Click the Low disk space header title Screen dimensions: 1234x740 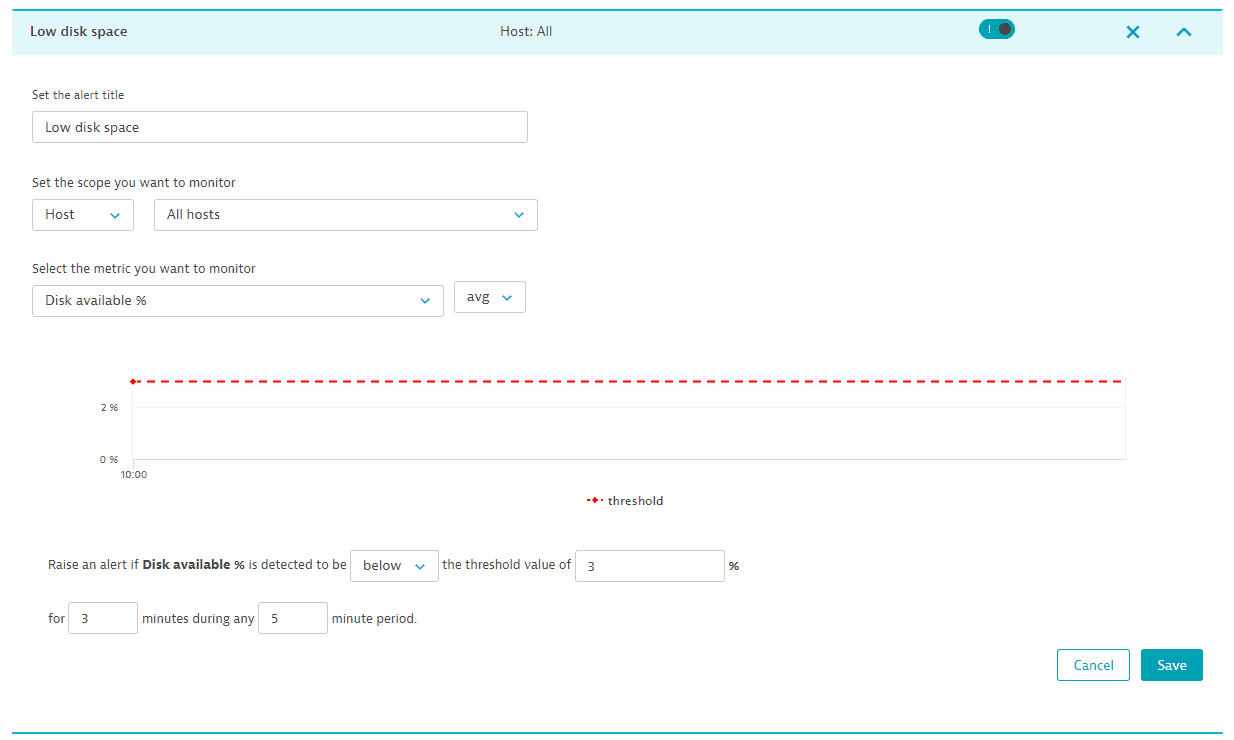point(78,32)
